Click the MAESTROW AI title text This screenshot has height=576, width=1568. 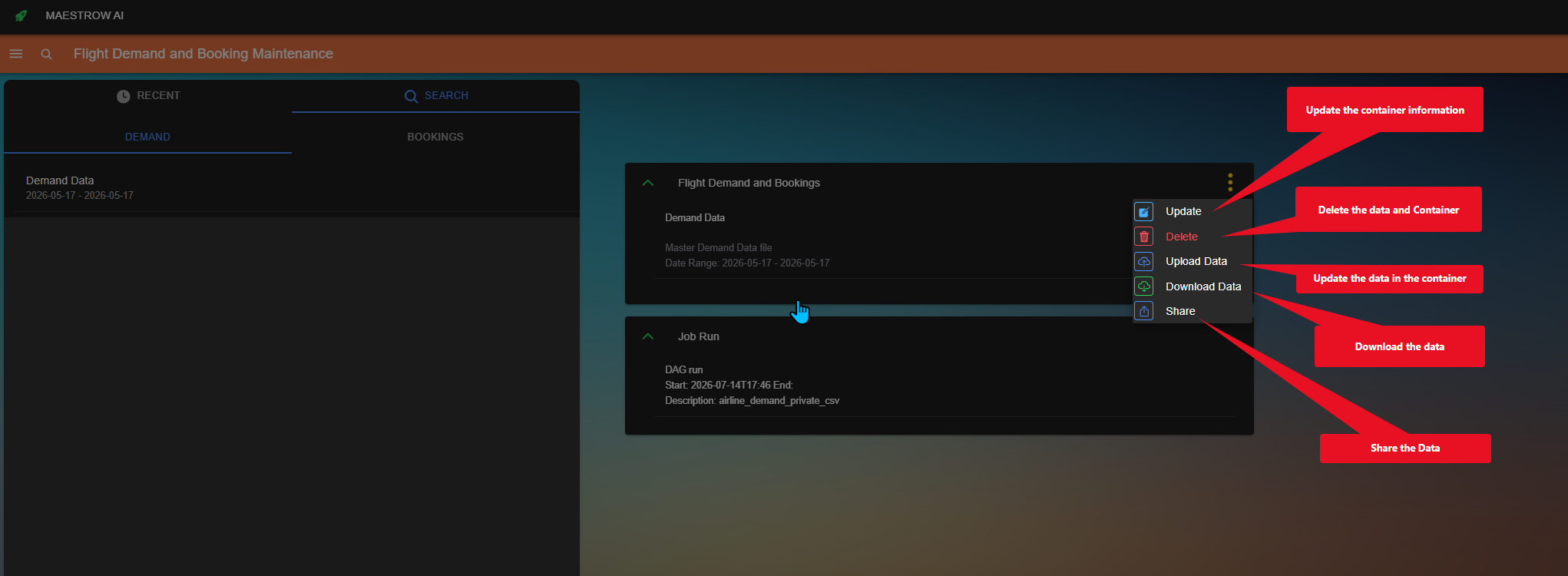(84, 15)
